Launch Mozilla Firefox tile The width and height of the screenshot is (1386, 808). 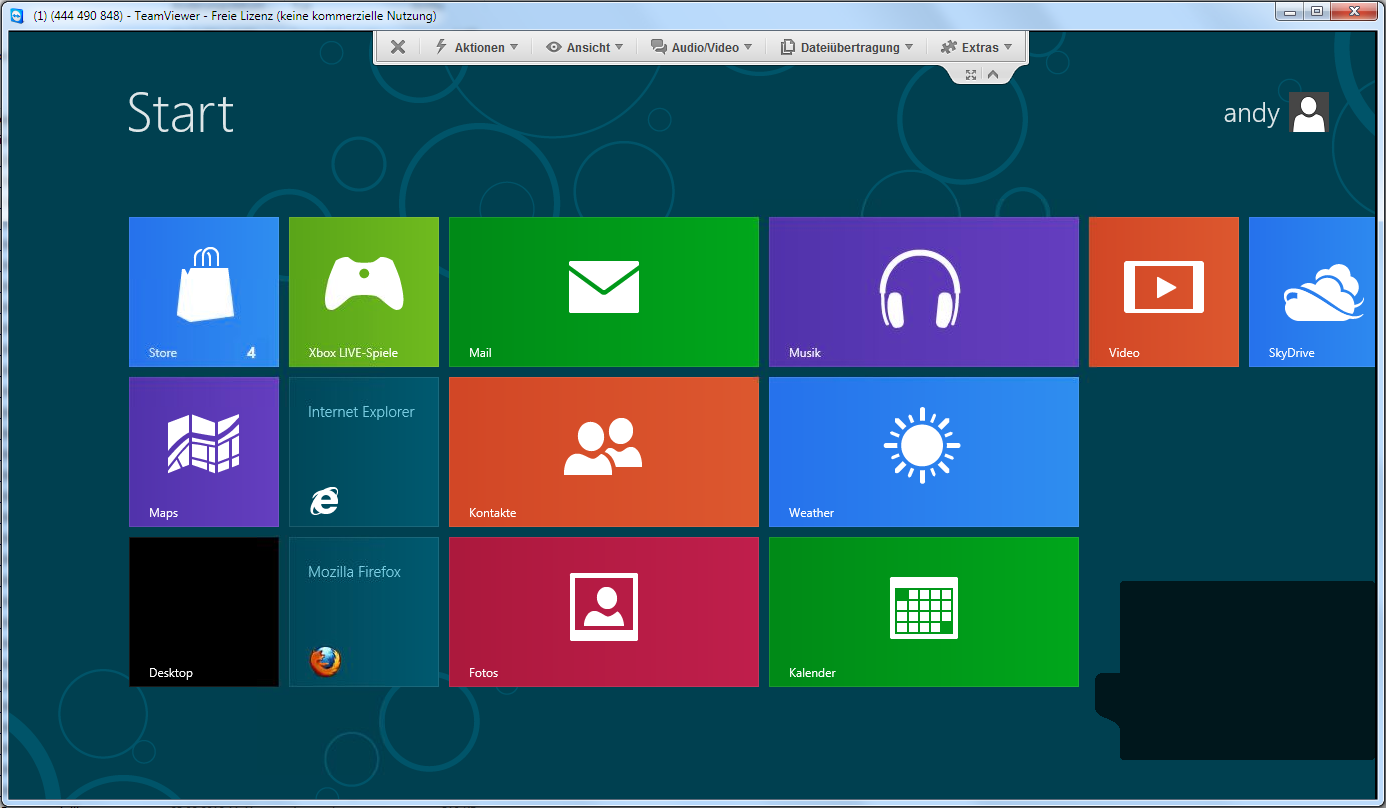coord(364,612)
